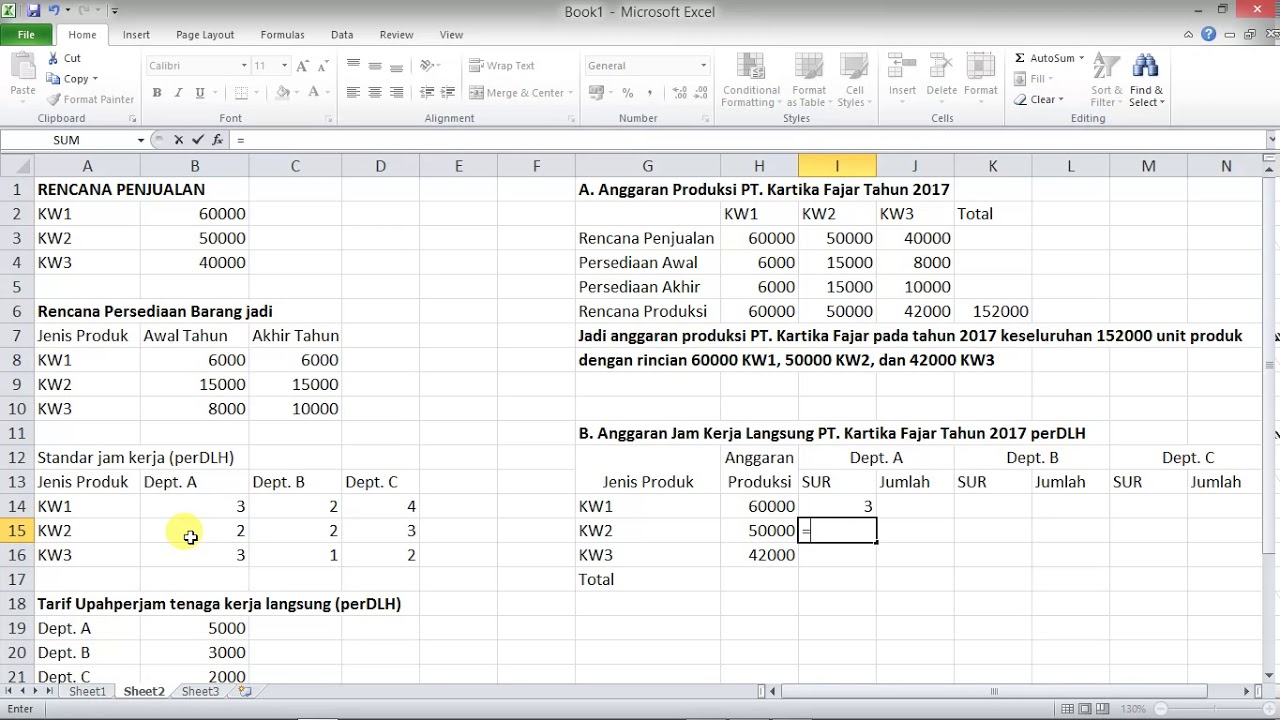
Task: Open the Clear dropdown
Action: pos(1039,100)
